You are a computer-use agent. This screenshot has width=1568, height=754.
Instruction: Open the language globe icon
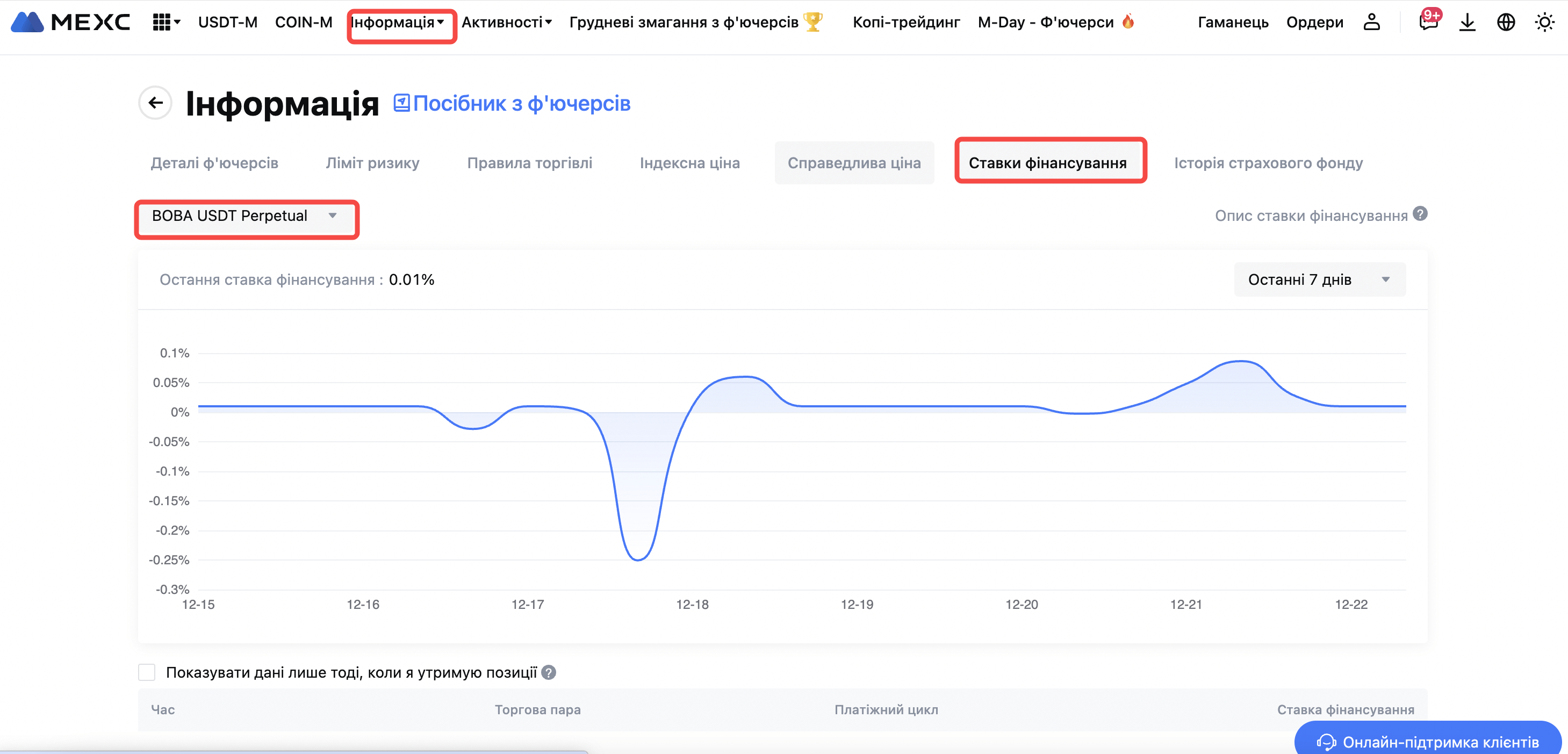click(1505, 23)
